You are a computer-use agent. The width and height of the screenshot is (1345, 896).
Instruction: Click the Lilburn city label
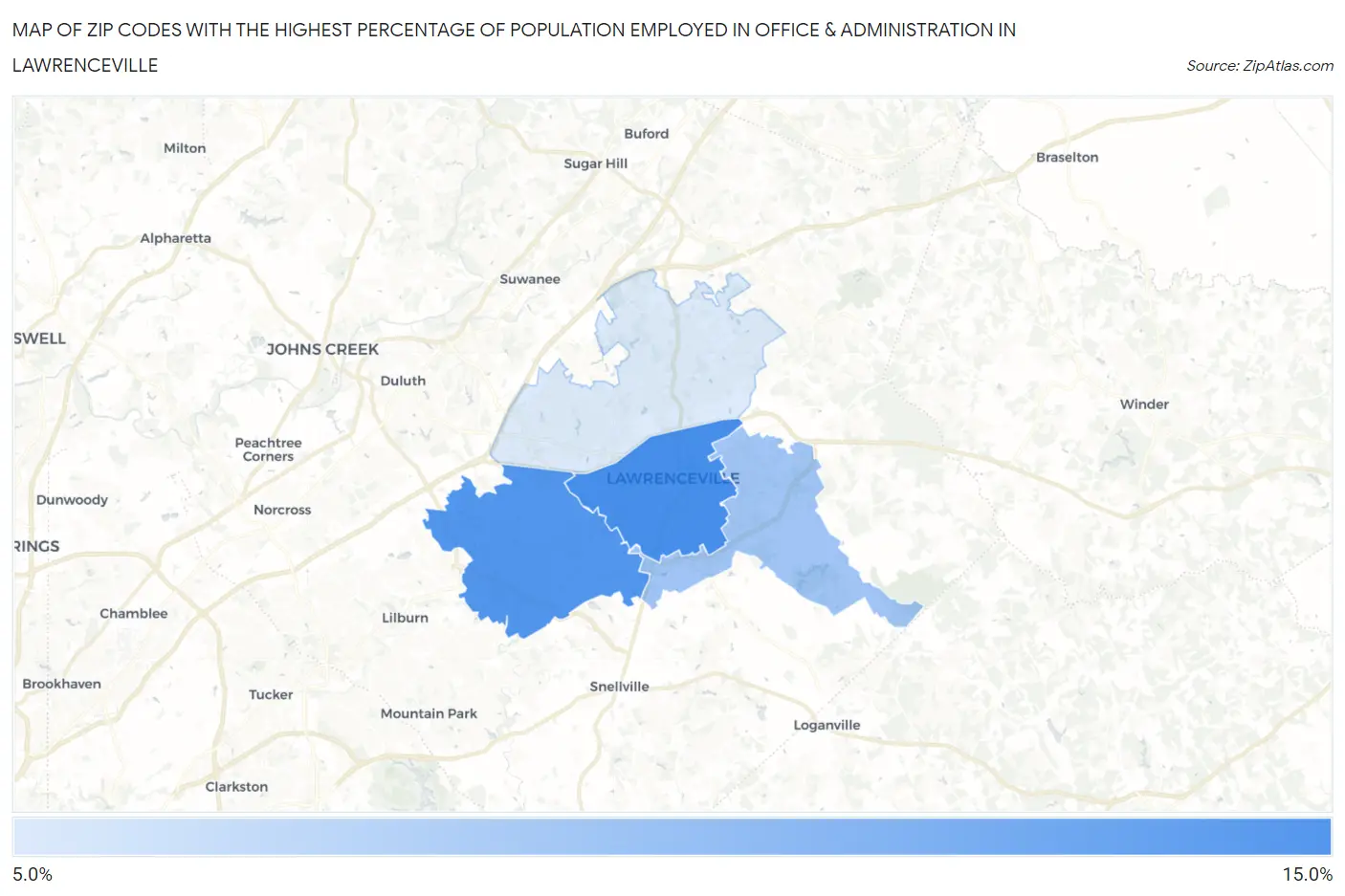tap(405, 618)
